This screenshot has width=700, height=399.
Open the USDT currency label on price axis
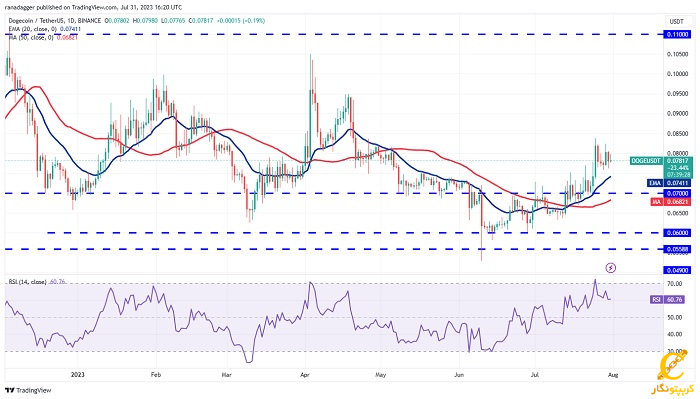coord(676,21)
